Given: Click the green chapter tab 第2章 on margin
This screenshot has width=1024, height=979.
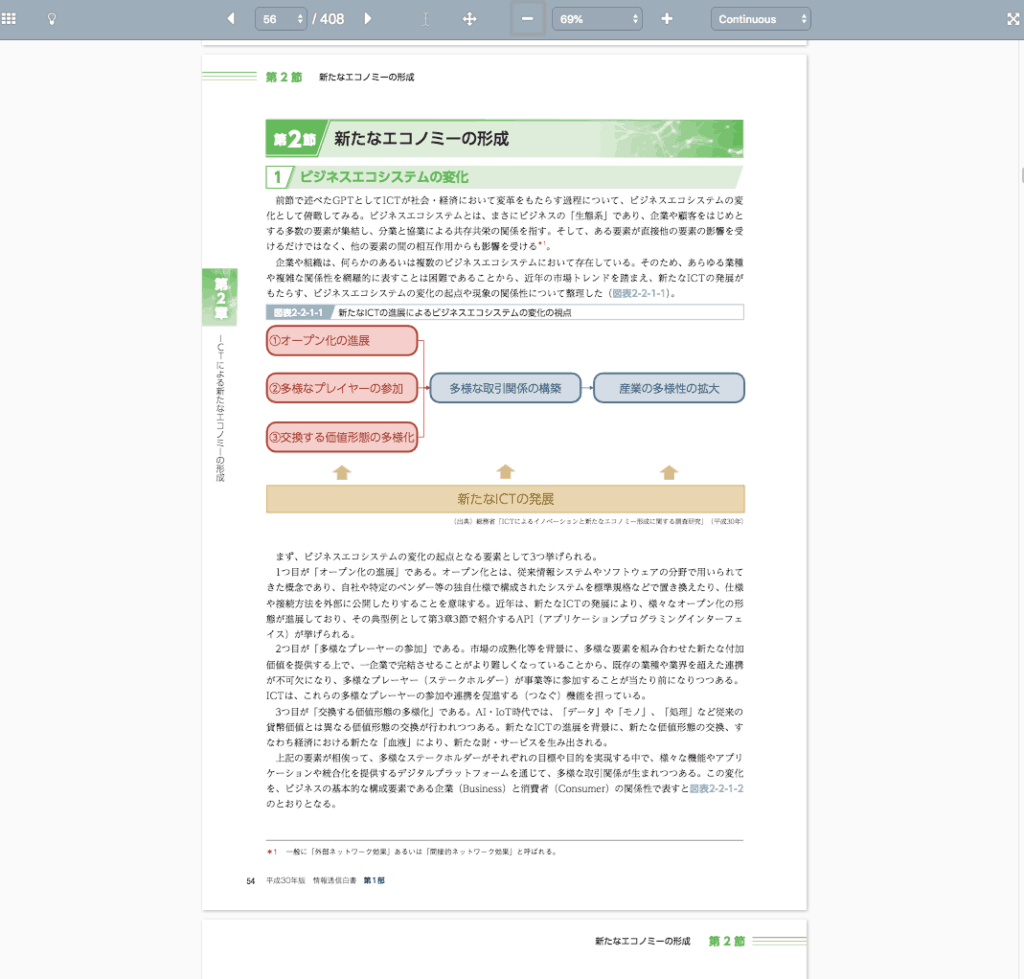Looking at the screenshot, I should (220, 297).
